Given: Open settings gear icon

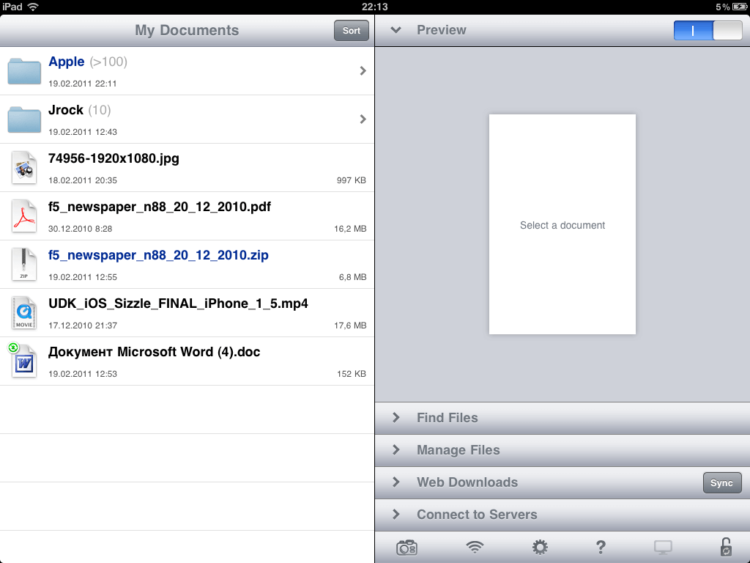Looking at the screenshot, I should tap(540, 547).
